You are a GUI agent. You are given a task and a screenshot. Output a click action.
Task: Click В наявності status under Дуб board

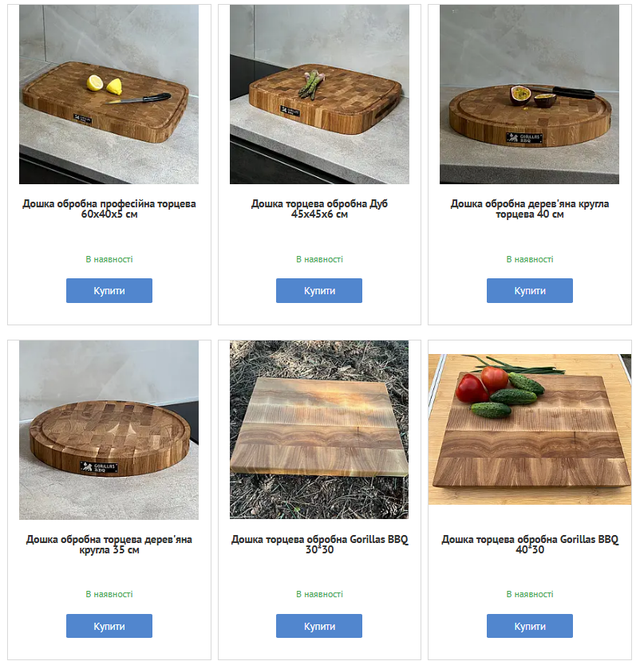319,259
